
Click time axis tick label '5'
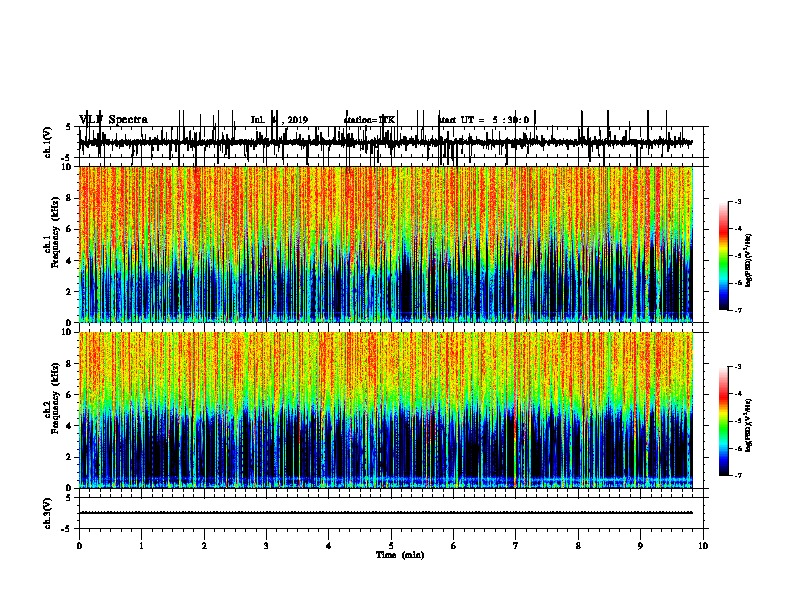391,546
